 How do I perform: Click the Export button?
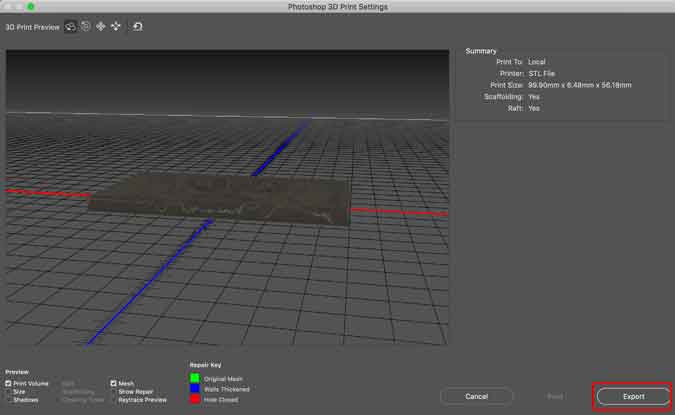pos(633,397)
